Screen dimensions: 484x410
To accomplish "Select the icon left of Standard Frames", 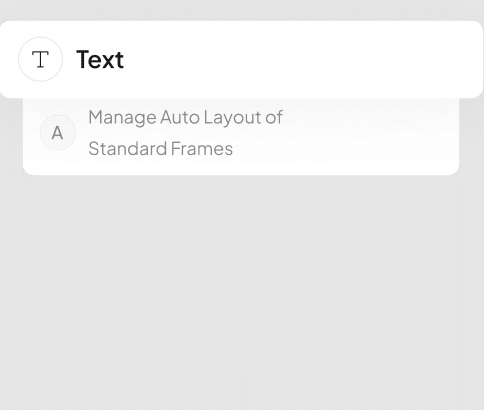I will 58,133.
